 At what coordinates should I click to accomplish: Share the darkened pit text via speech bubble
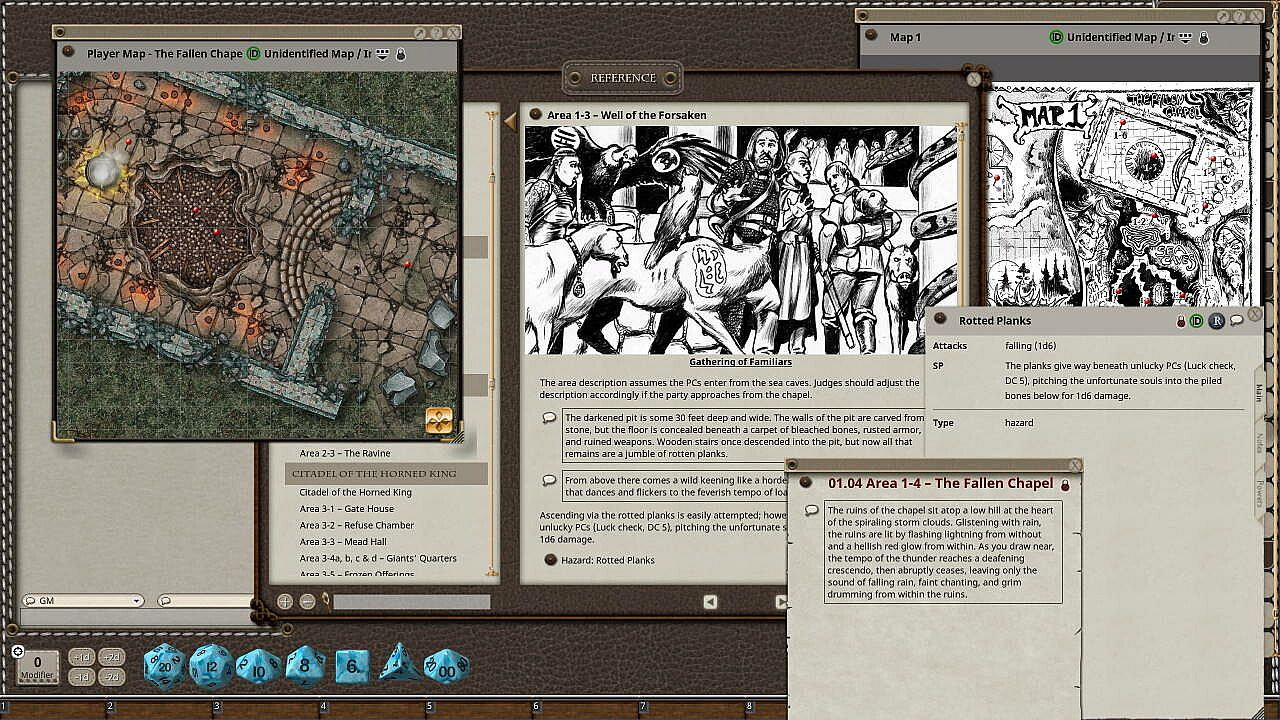click(549, 418)
